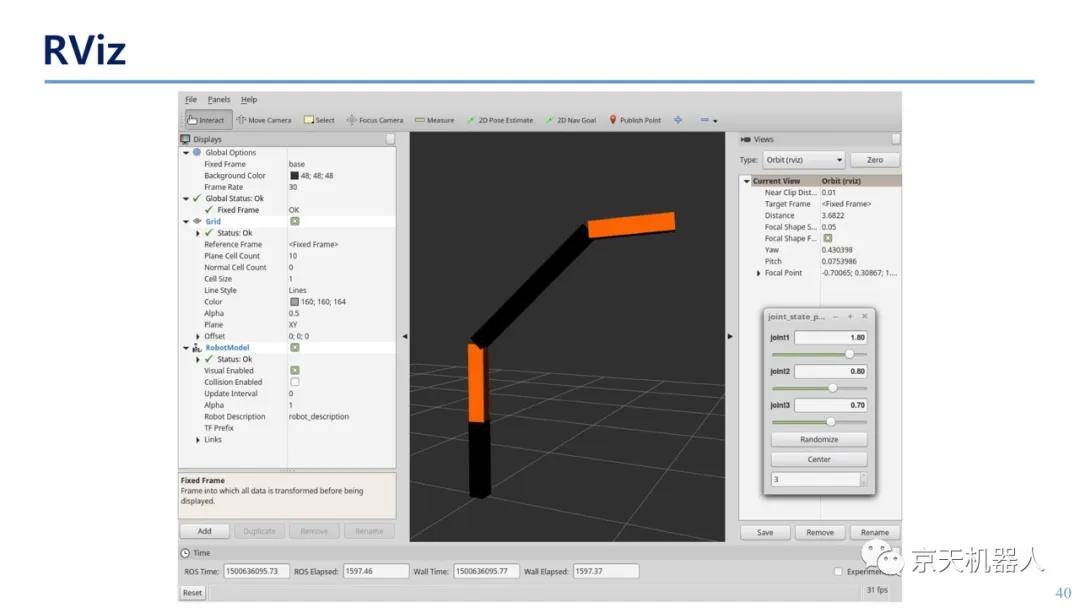Click Randomize in the joint state publisher
The image size is (1080, 608).
[x=819, y=439]
